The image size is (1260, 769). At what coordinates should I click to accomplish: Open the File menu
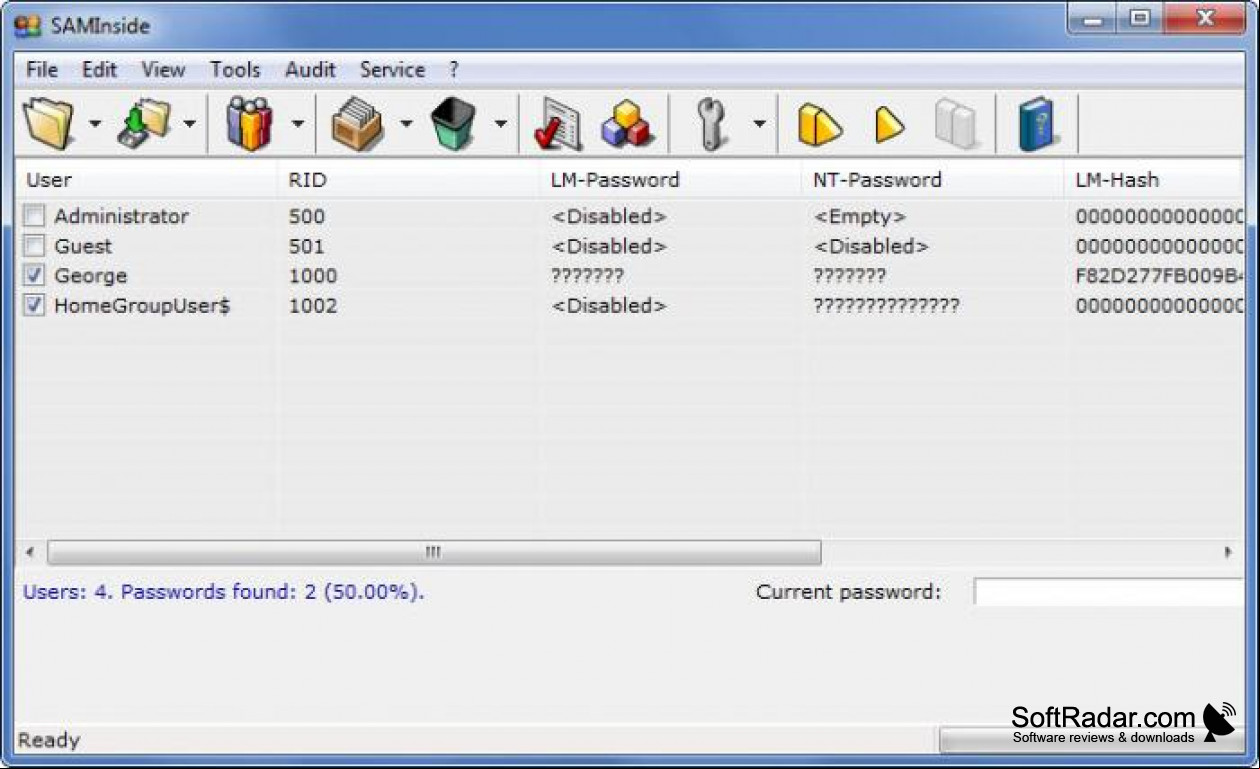pos(42,70)
